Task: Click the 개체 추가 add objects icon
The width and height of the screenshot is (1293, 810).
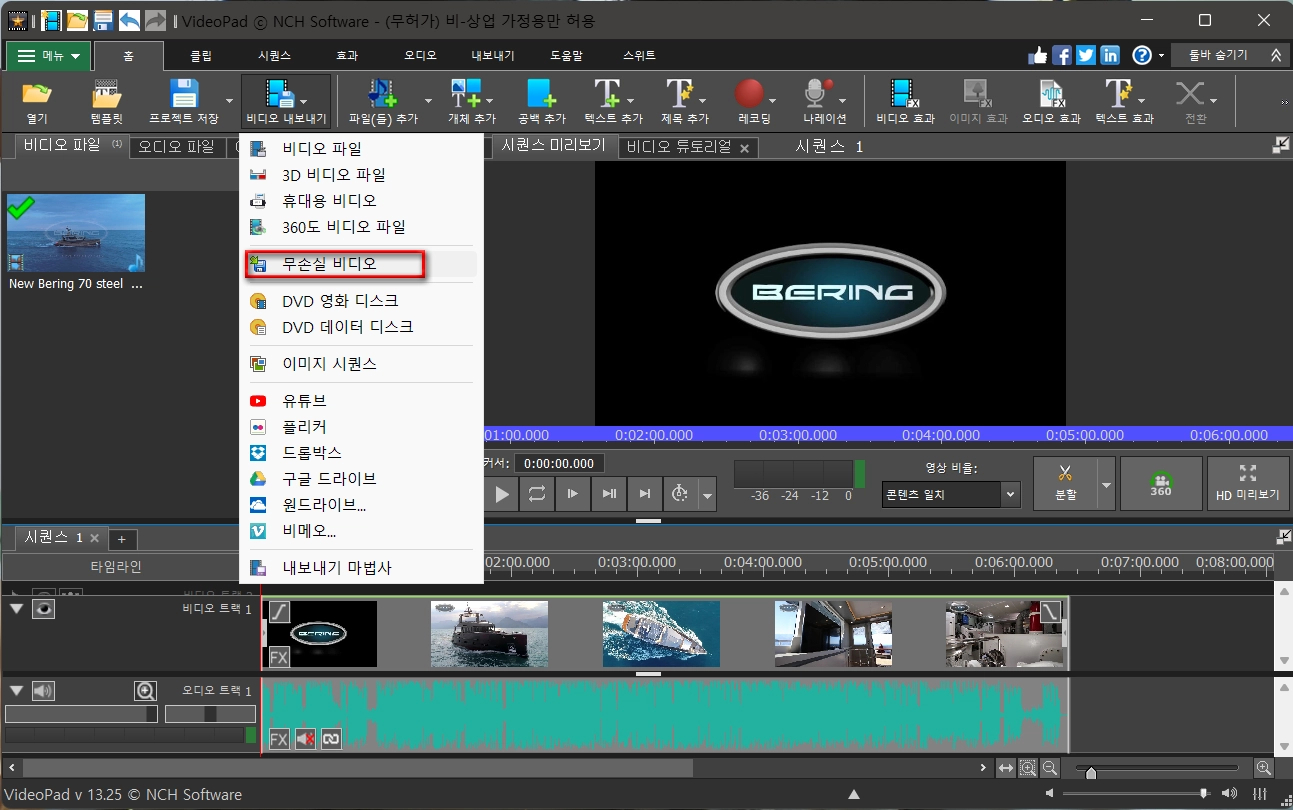Action: click(472, 102)
